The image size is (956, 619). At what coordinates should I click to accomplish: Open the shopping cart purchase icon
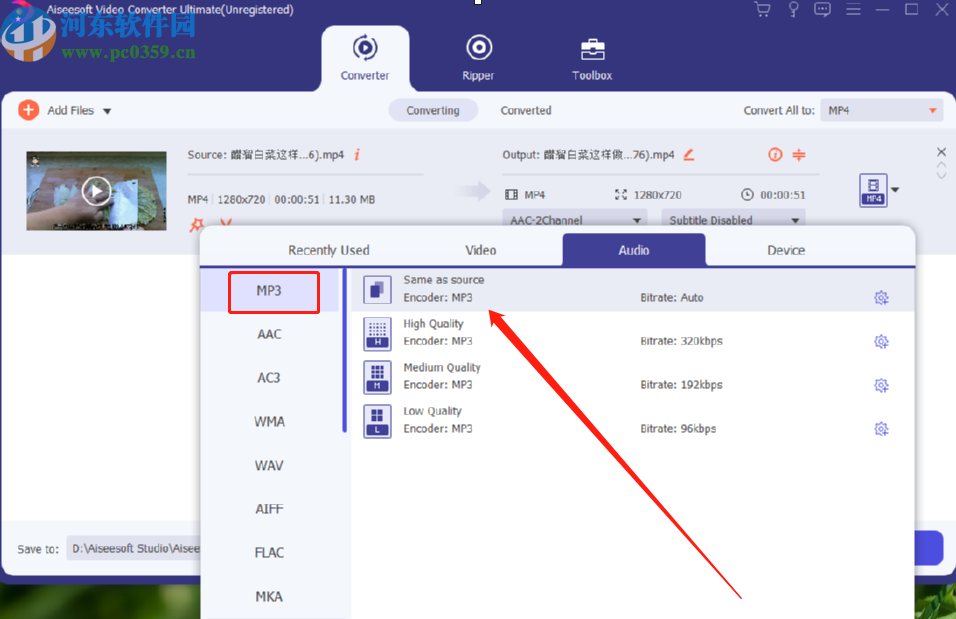[762, 9]
